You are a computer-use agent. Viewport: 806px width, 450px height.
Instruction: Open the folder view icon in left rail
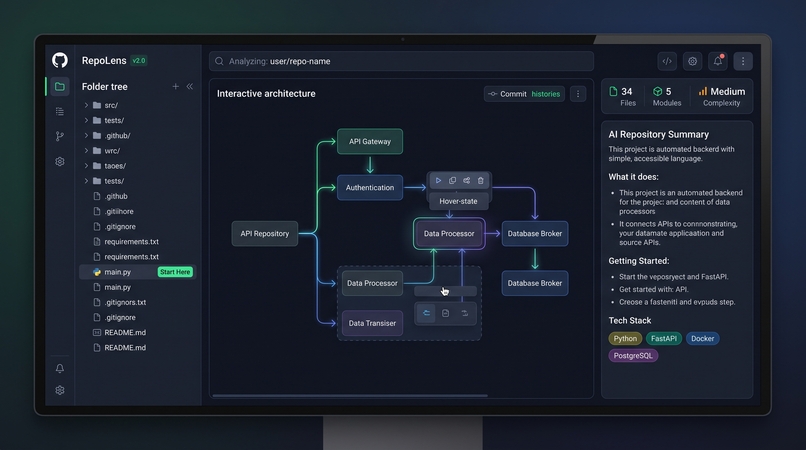tap(60, 86)
